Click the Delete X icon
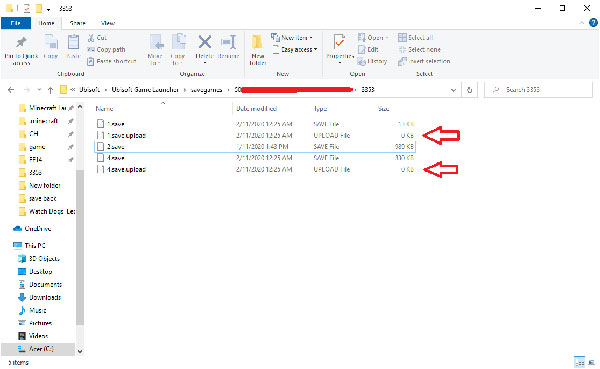The height and width of the screenshot is (369, 600). pos(205,42)
